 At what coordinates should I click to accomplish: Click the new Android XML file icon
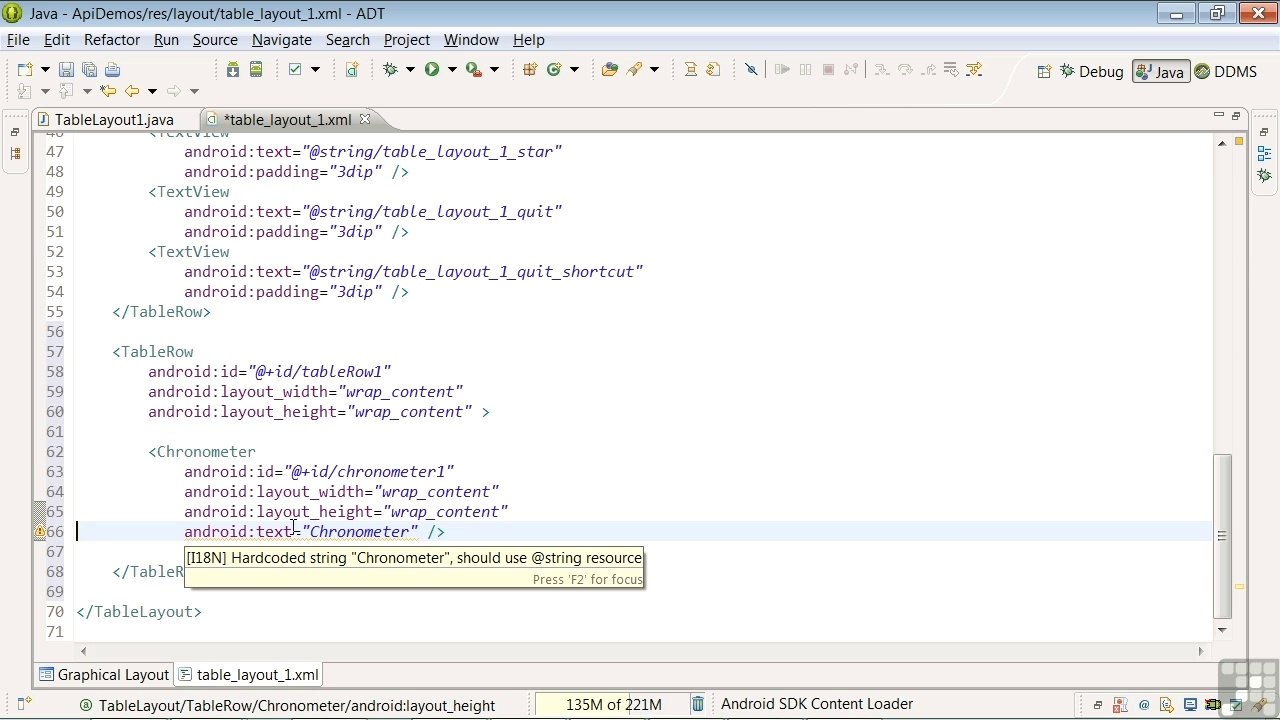[x=352, y=69]
